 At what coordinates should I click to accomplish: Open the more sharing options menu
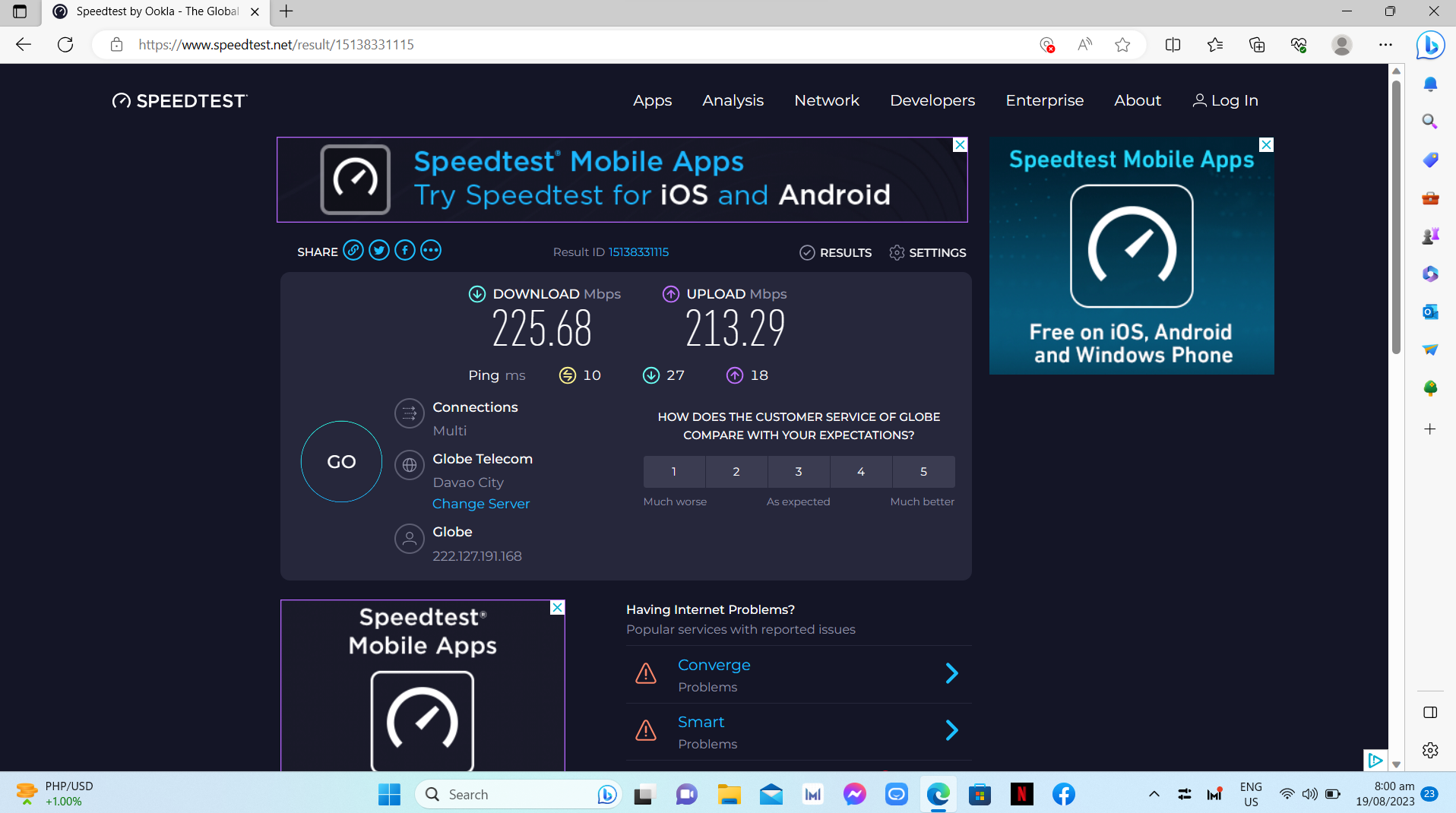click(430, 250)
